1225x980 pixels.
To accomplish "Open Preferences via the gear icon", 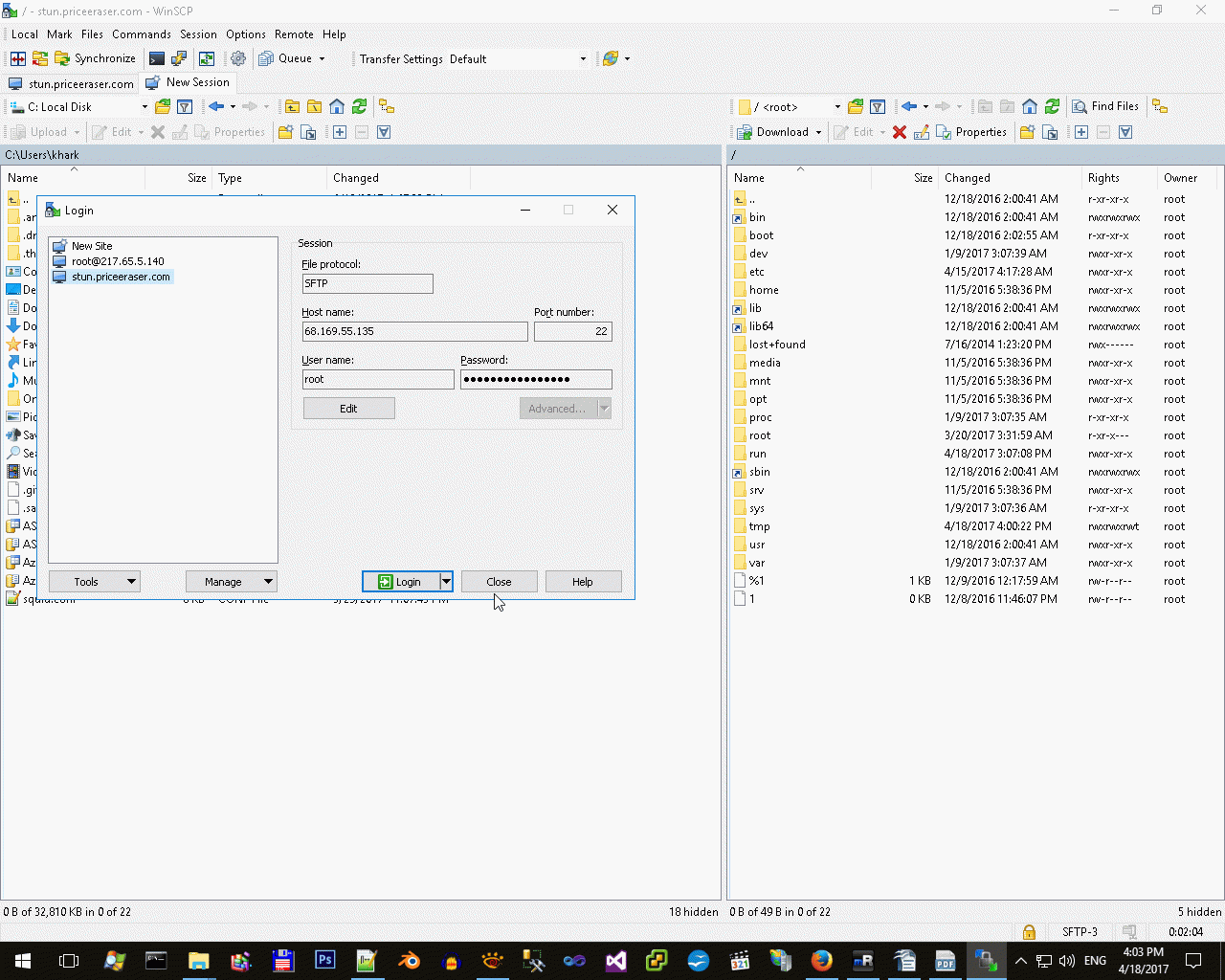I will [238, 58].
